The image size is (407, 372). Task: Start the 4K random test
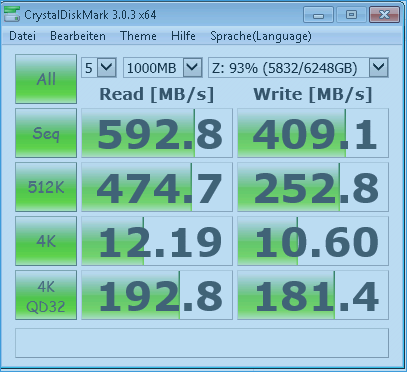(x=46, y=241)
